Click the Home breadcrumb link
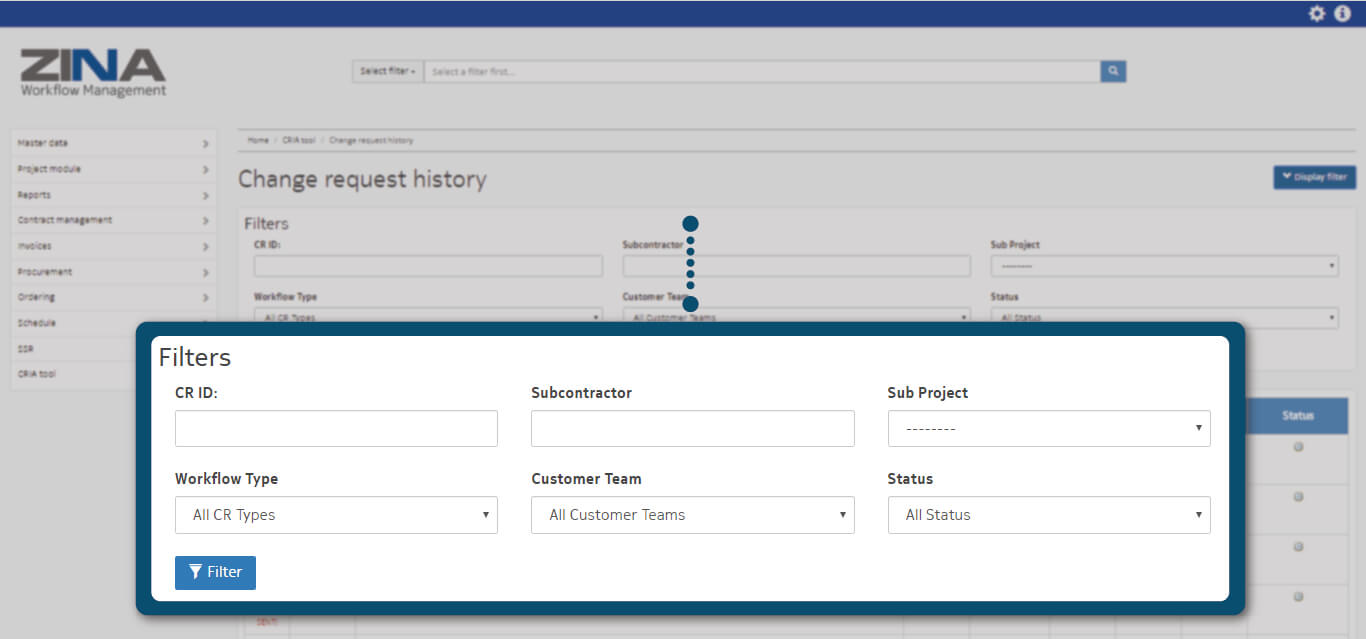 click(x=258, y=140)
